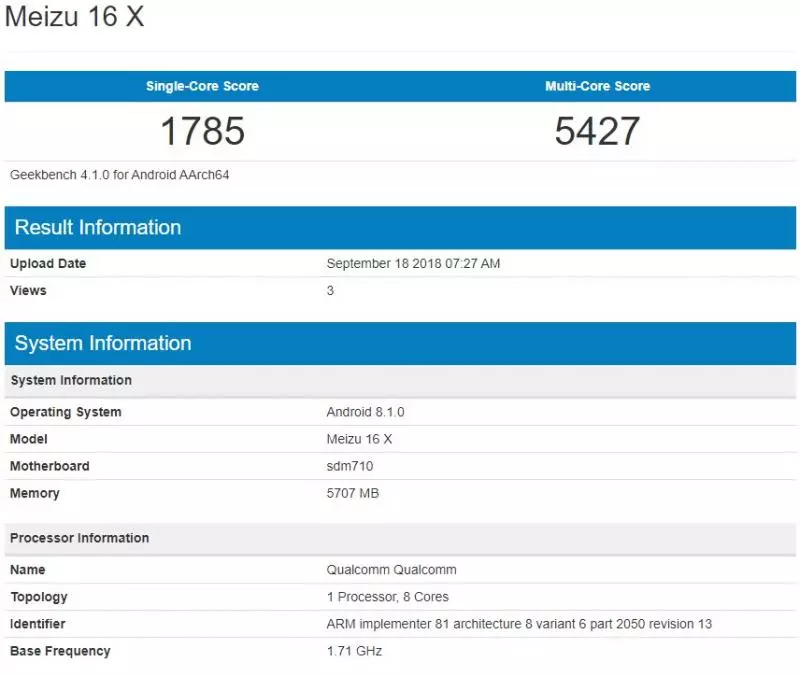Click the Identifier label
This screenshot has width=800, height=676.
point(37,624)
